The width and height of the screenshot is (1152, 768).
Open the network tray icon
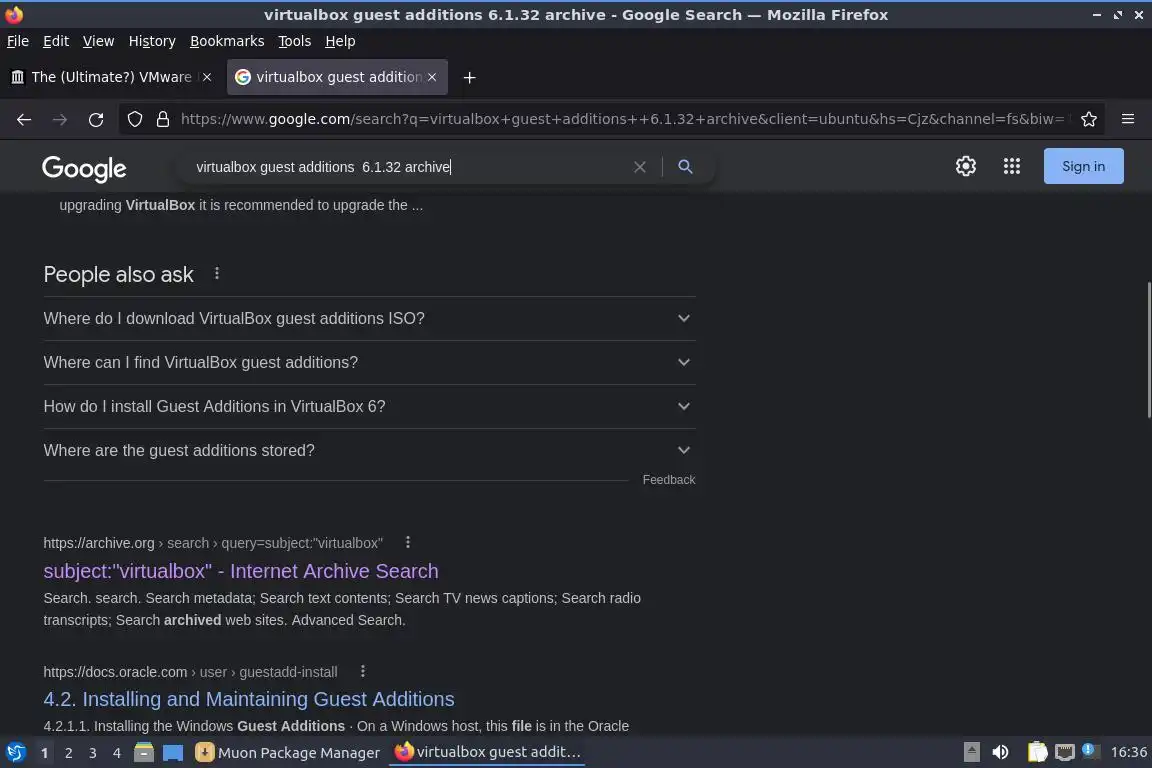[x=1064, y=752]
